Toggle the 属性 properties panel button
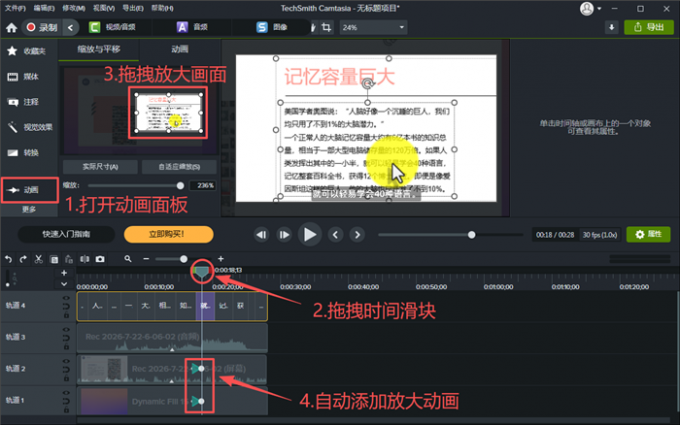Screen dimensions: 680x425 coord(648,234)
